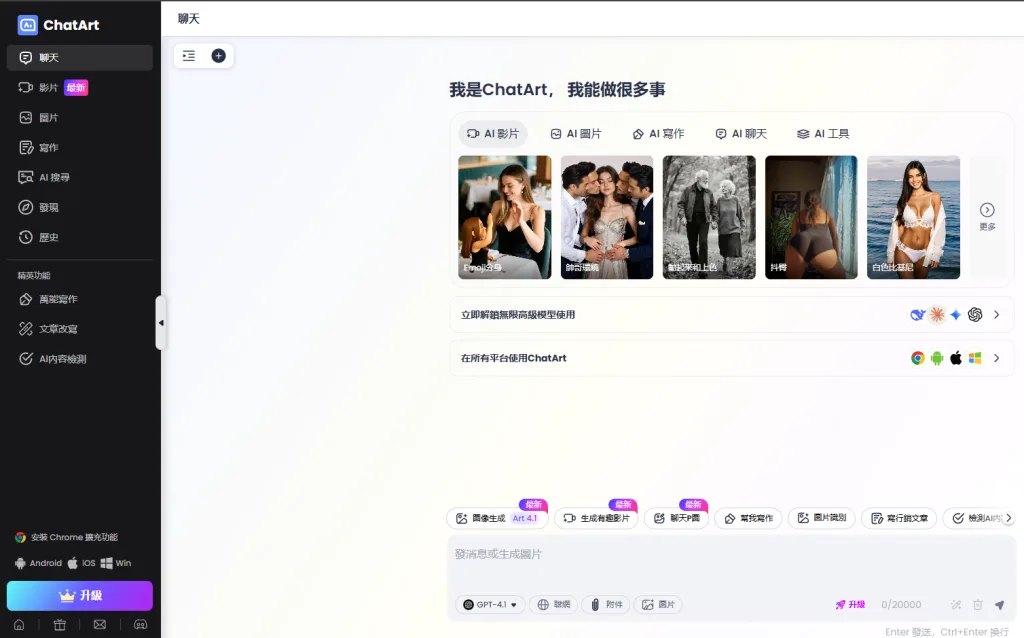Open the kissing trio video thumbnail
This screenshot has width=1024, height=638.
[x=607, y=217]
